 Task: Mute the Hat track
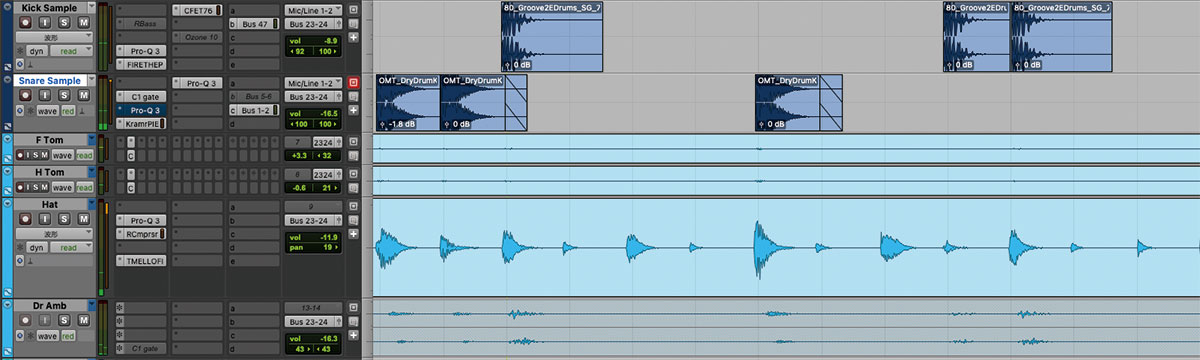coord(83,219)
